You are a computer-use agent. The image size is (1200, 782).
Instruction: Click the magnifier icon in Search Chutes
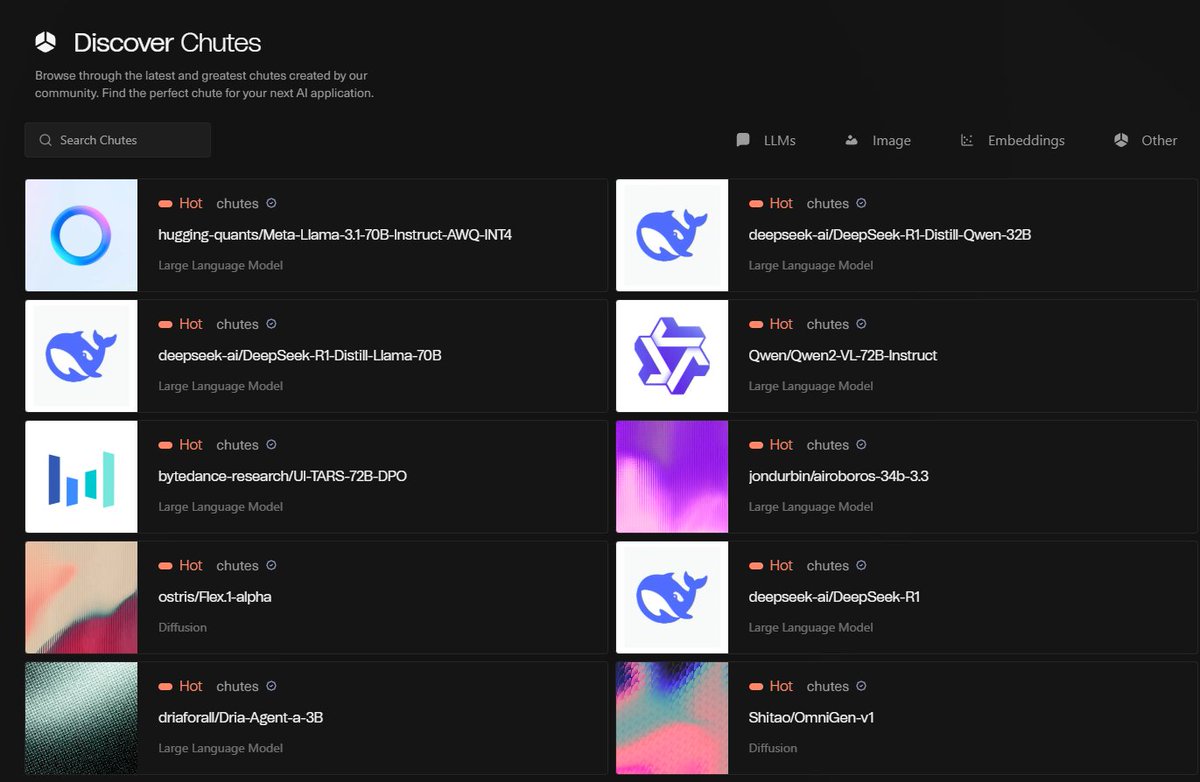[x=45, y=140]
